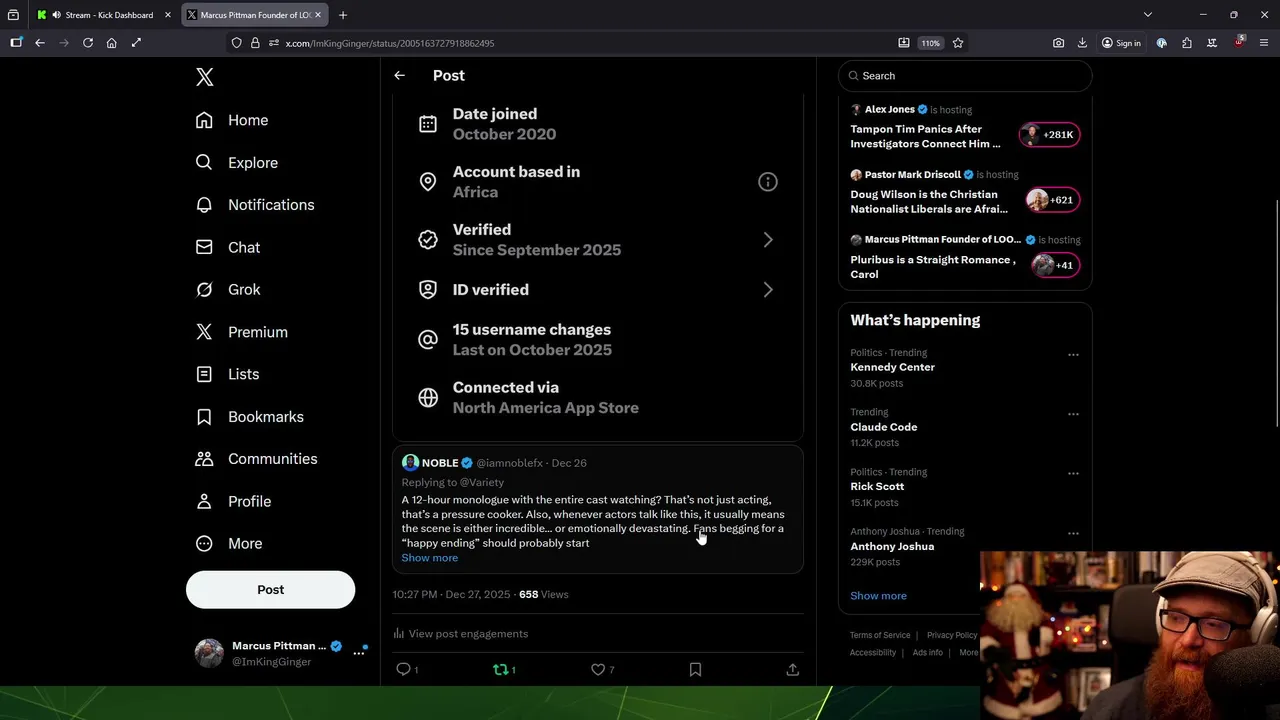Reload the page
1280x720 pixels.
click(x=88, y=43)
